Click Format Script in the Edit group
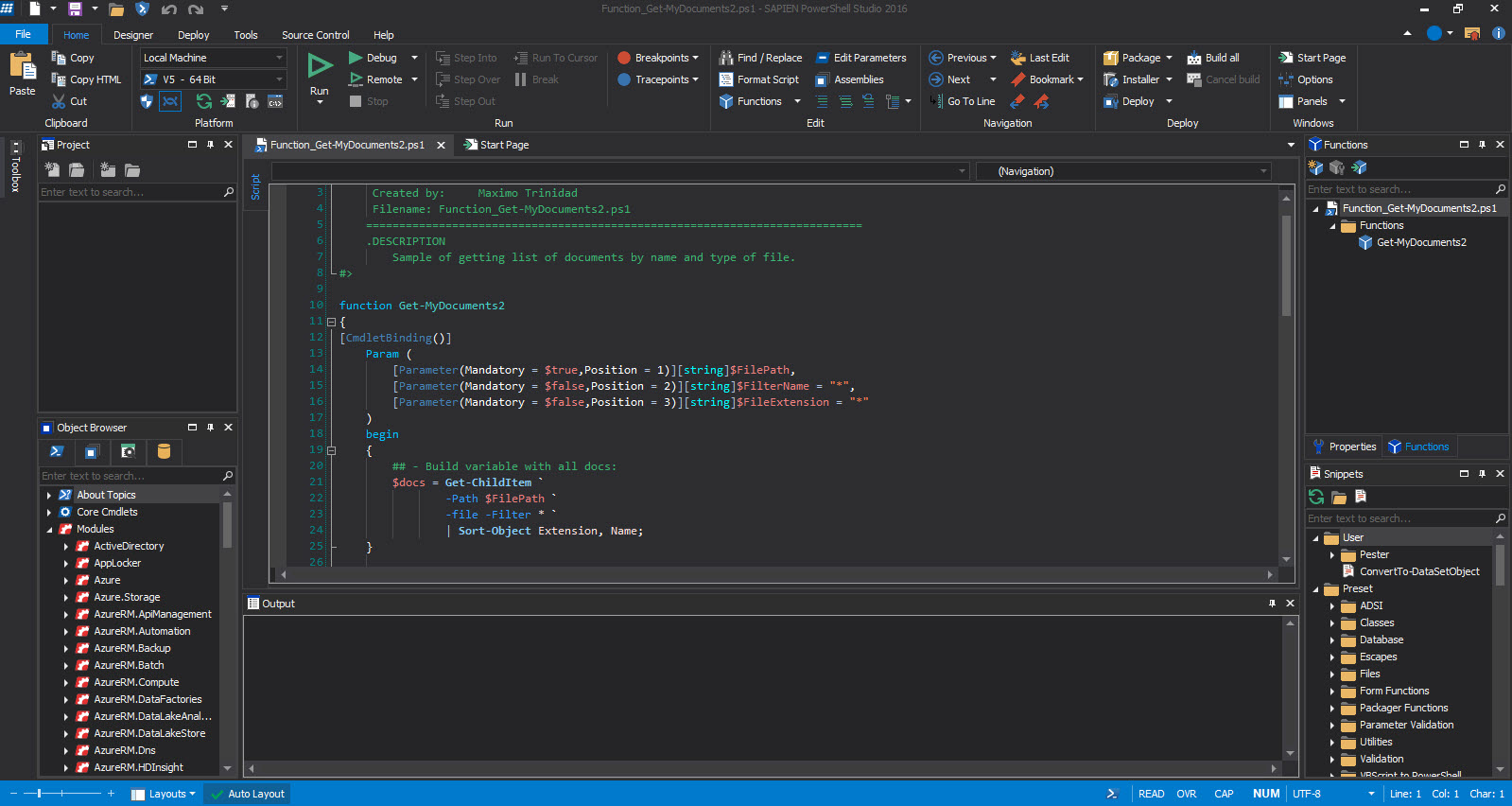This screenshot has width=1512, height=806. (x=758, y=79)
